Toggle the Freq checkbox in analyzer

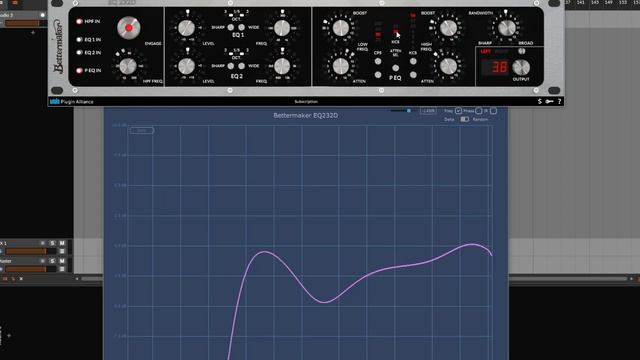458,111
